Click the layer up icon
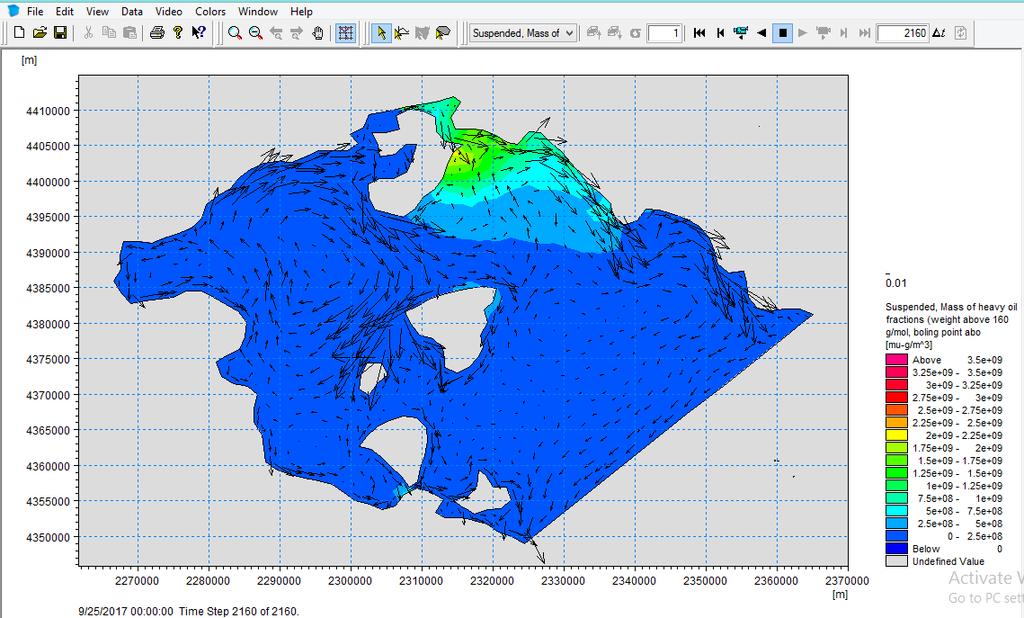Image resolution: width=1024 pixels, height=618 pixels. (594, 33)
